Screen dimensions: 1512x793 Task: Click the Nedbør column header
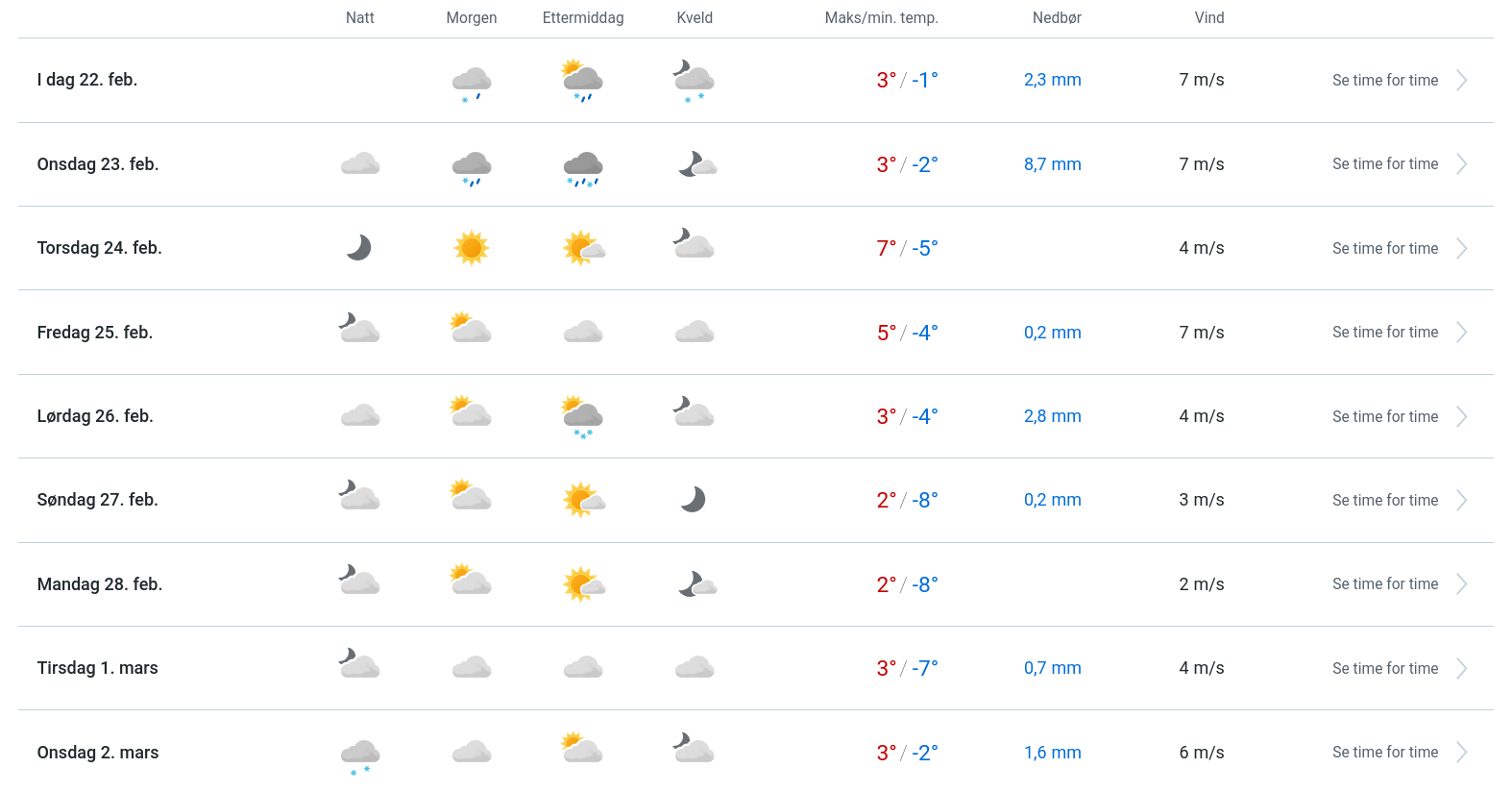pos(1057,18)
